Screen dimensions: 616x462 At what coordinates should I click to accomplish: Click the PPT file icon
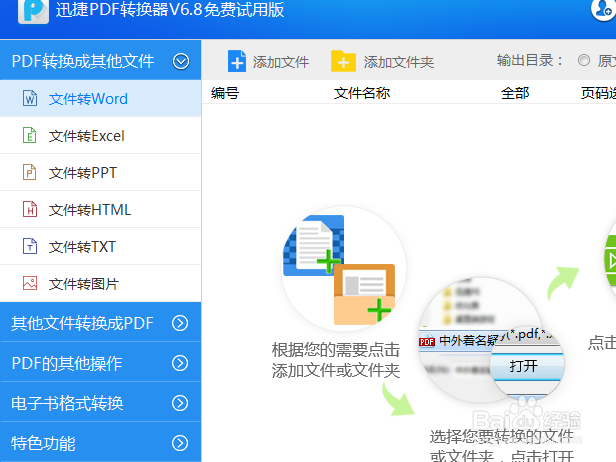click(29, 172)
